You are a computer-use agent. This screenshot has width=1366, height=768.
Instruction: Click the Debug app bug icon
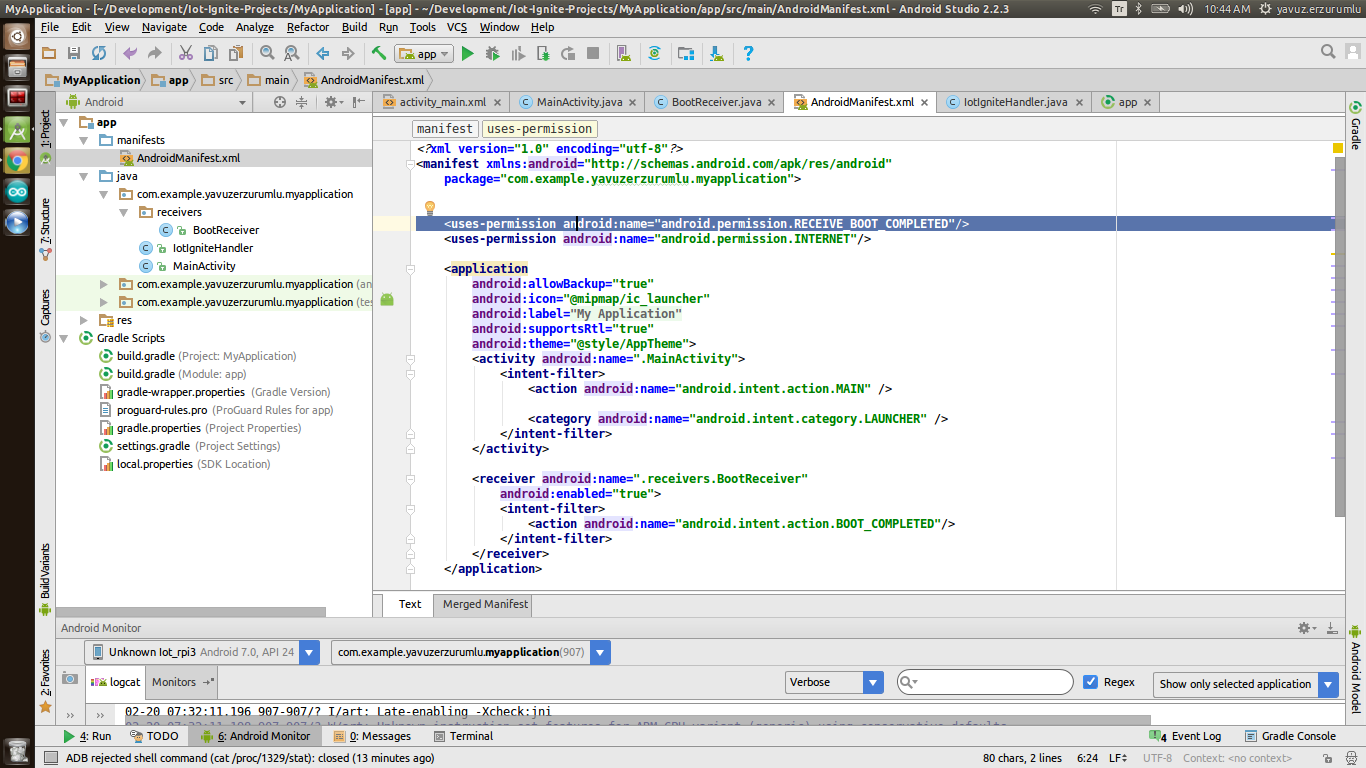493,53
